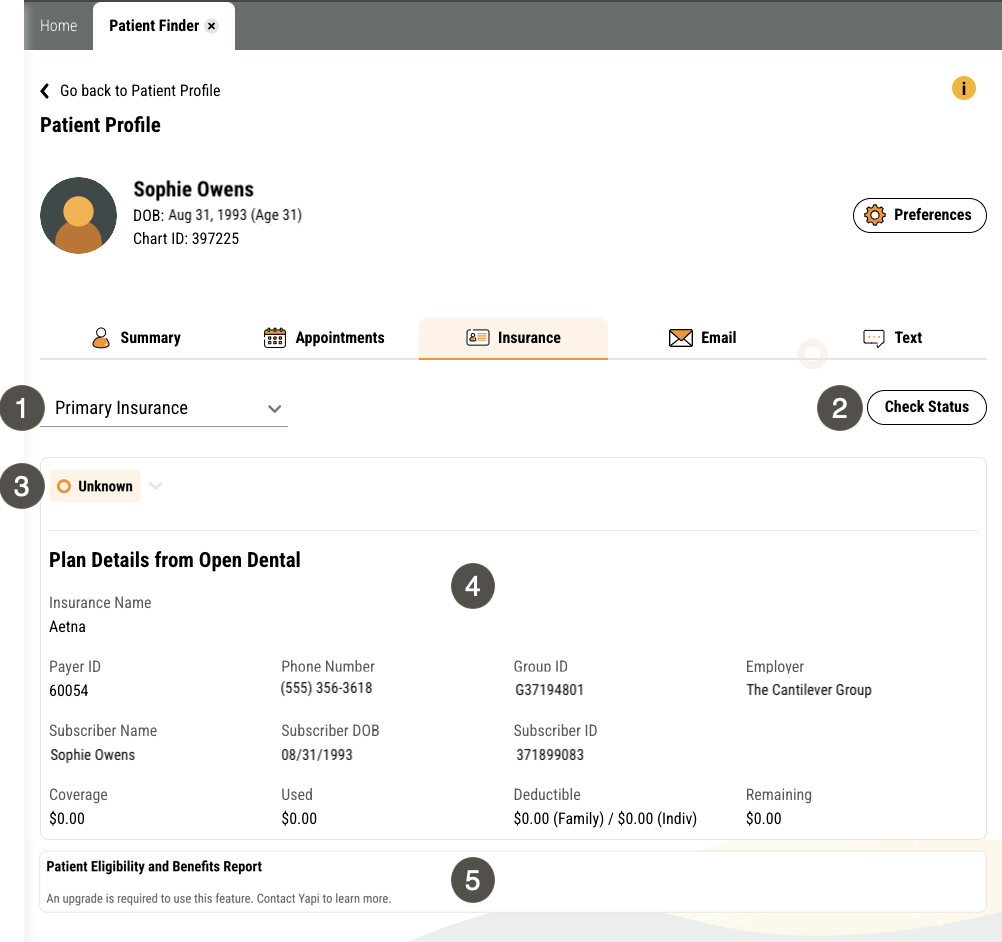Click the Primary Insurance dropdown chevron
The width and height of the screenshot is (1002, 942).
(x=275, y=409)
